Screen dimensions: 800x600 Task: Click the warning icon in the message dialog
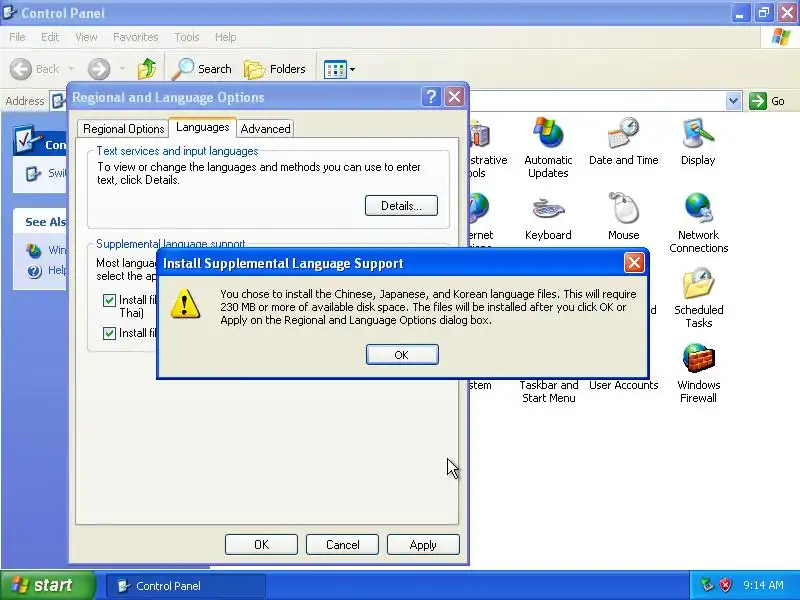tap(185, 304)
